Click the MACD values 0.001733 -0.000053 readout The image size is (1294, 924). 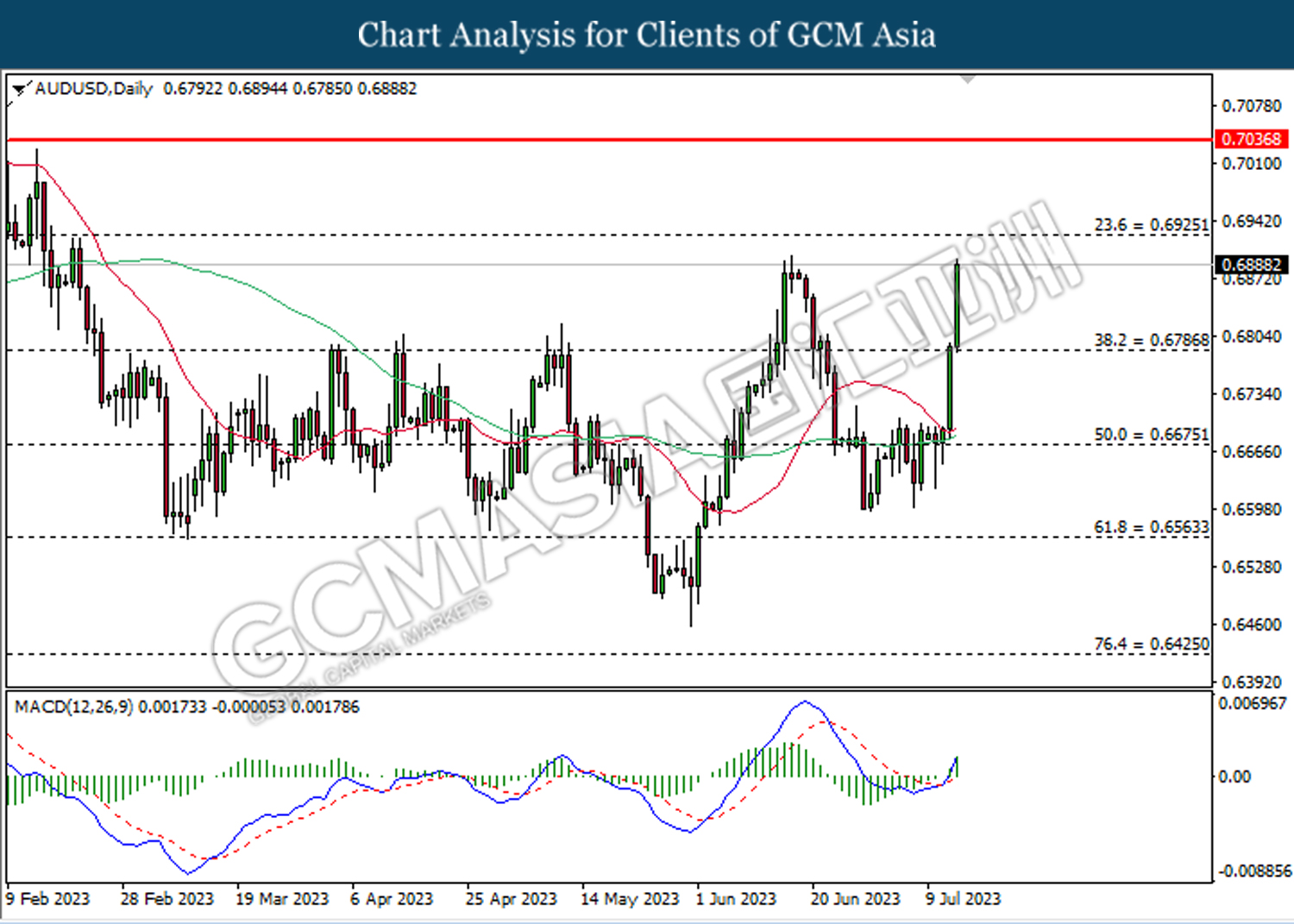coord(248,707)
